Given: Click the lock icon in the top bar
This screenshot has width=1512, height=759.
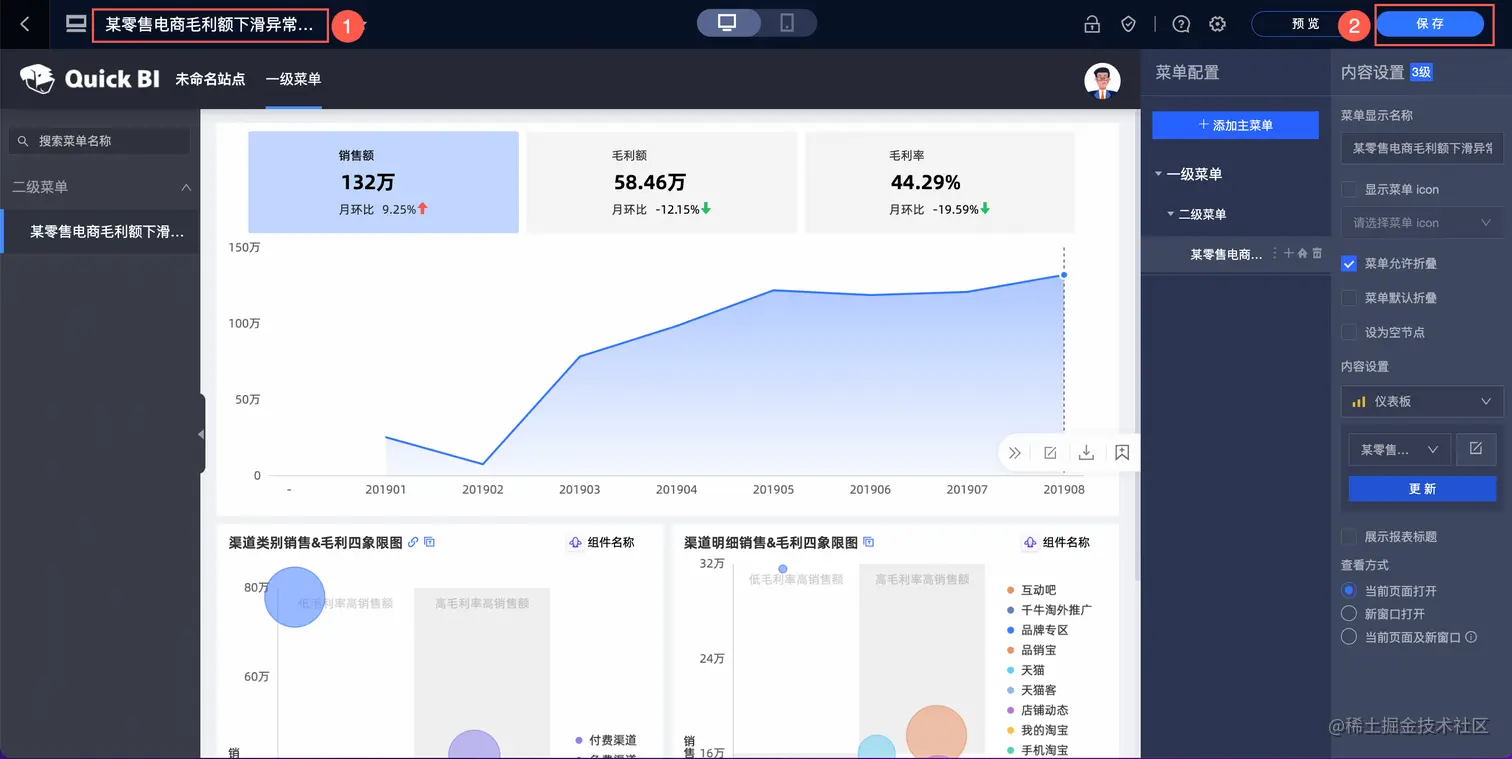Looking at the screenshot, I should pyautogui.click(x=1092, y=24).
